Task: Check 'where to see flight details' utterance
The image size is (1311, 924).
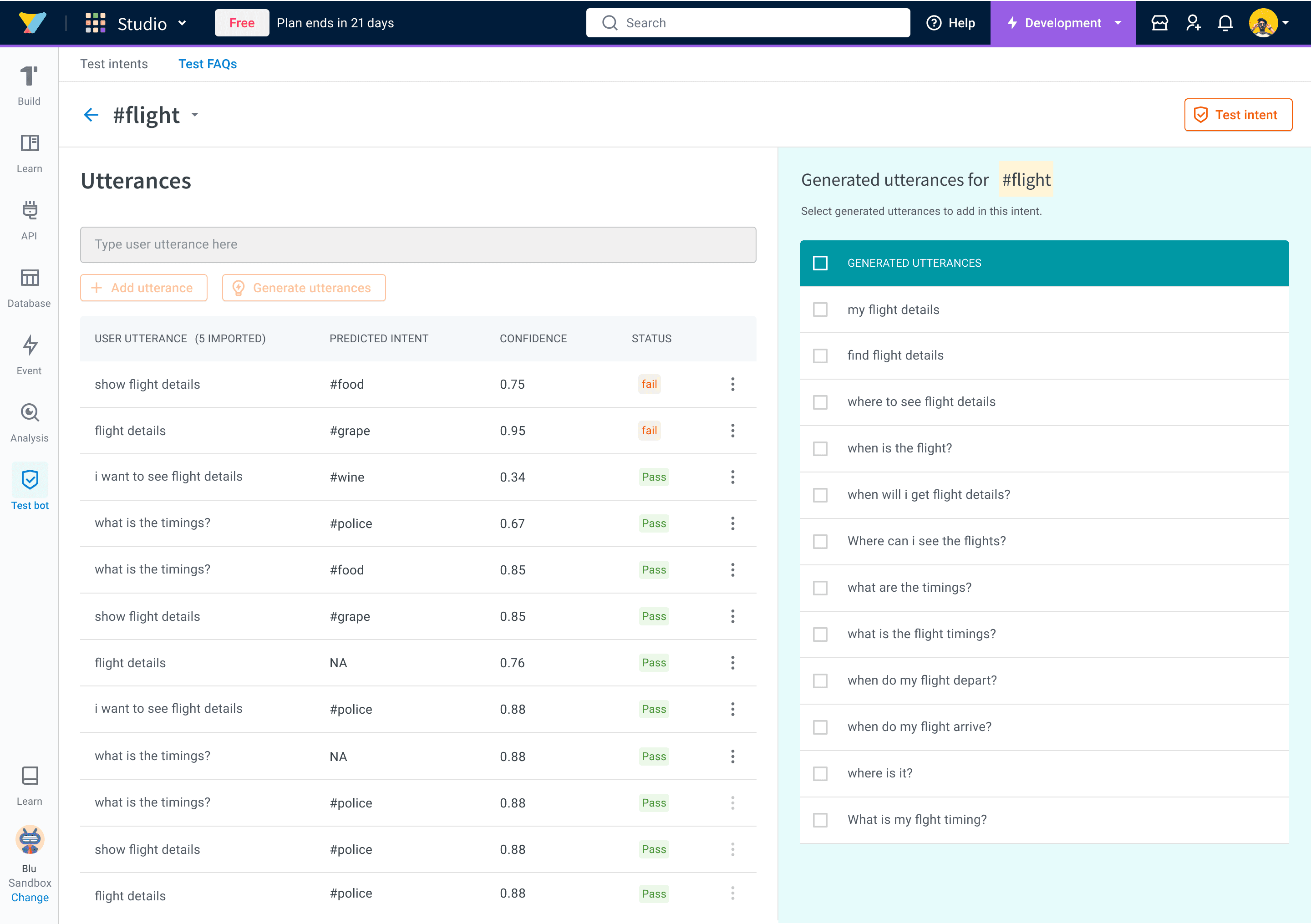Action: tap(820, 402)
